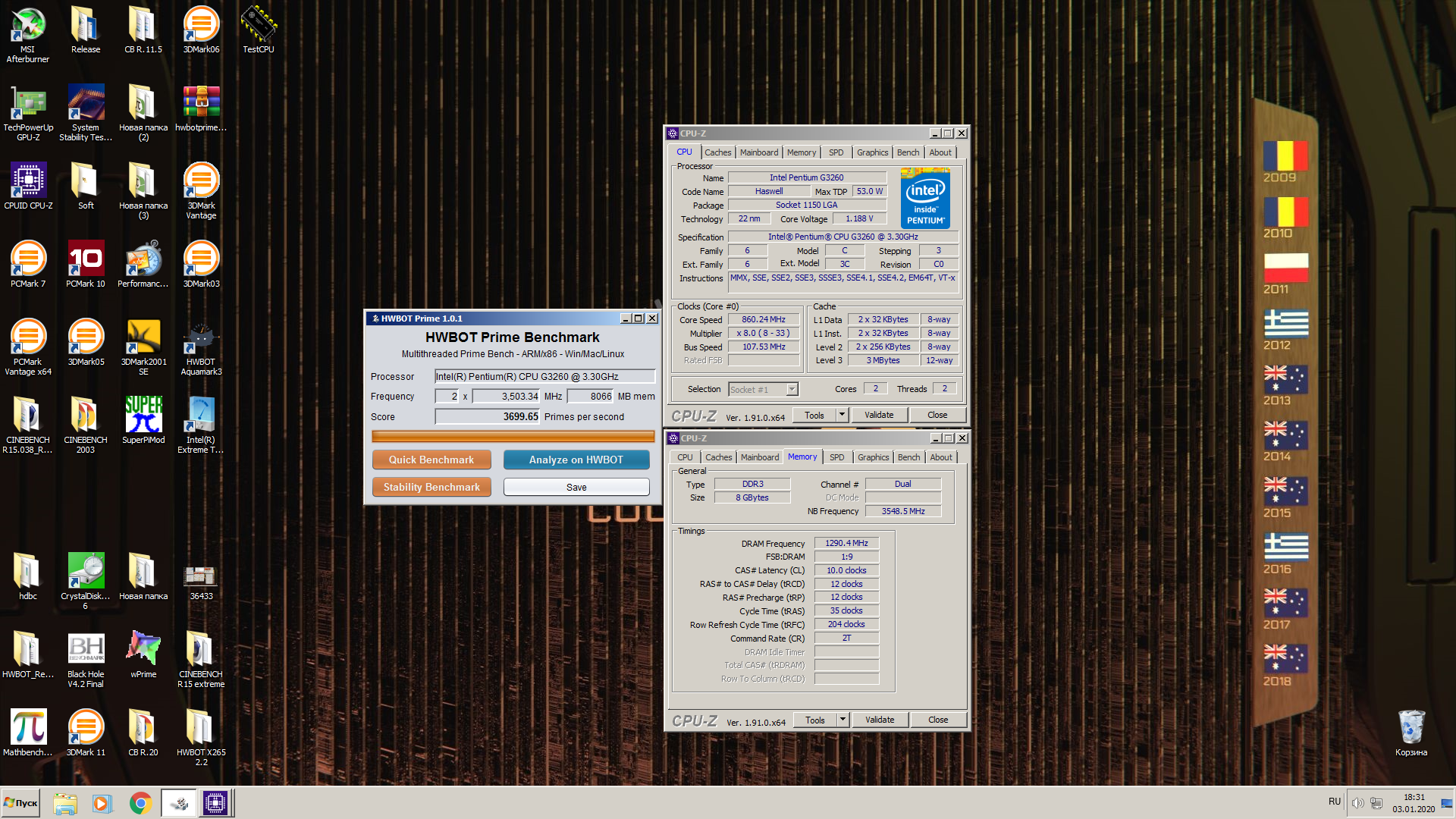
Task: Open File Explorer from taskbar
Action: pos(65,803)
